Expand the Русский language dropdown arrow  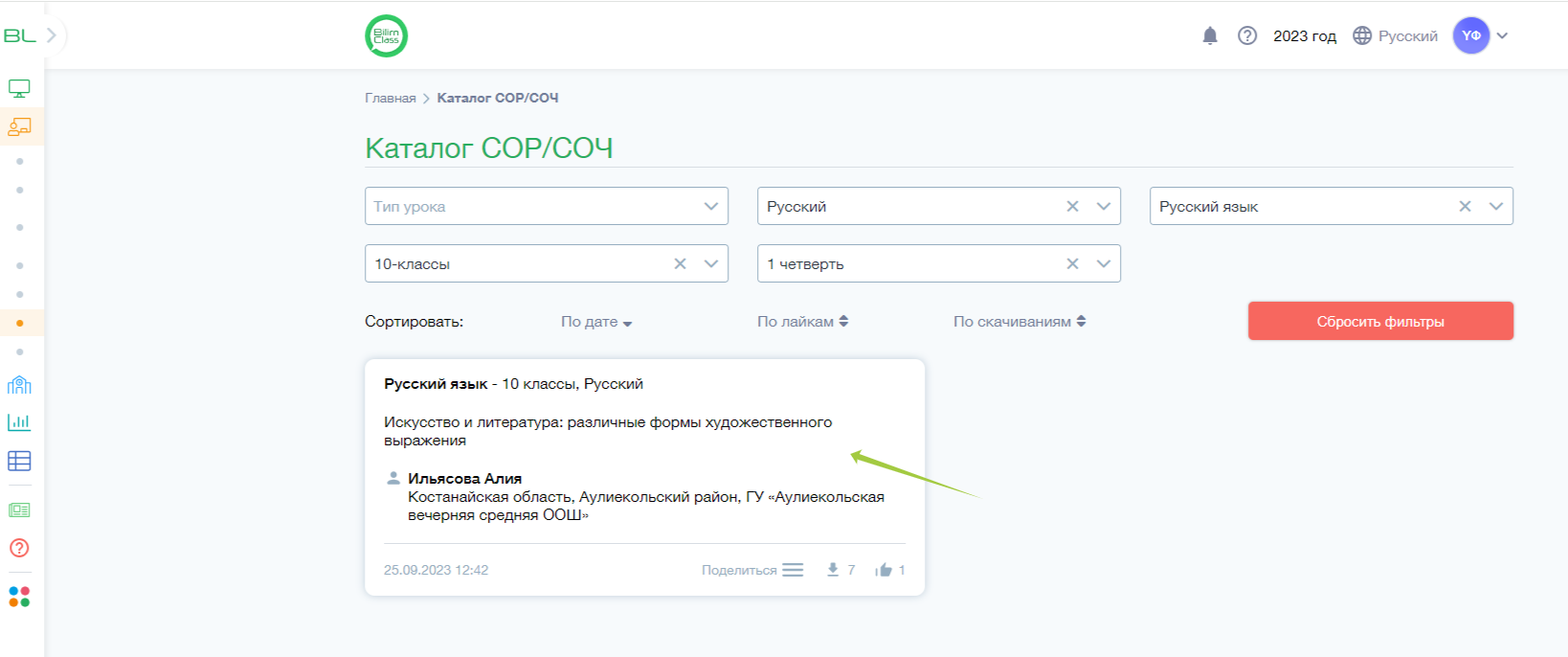pos(1104,206)
